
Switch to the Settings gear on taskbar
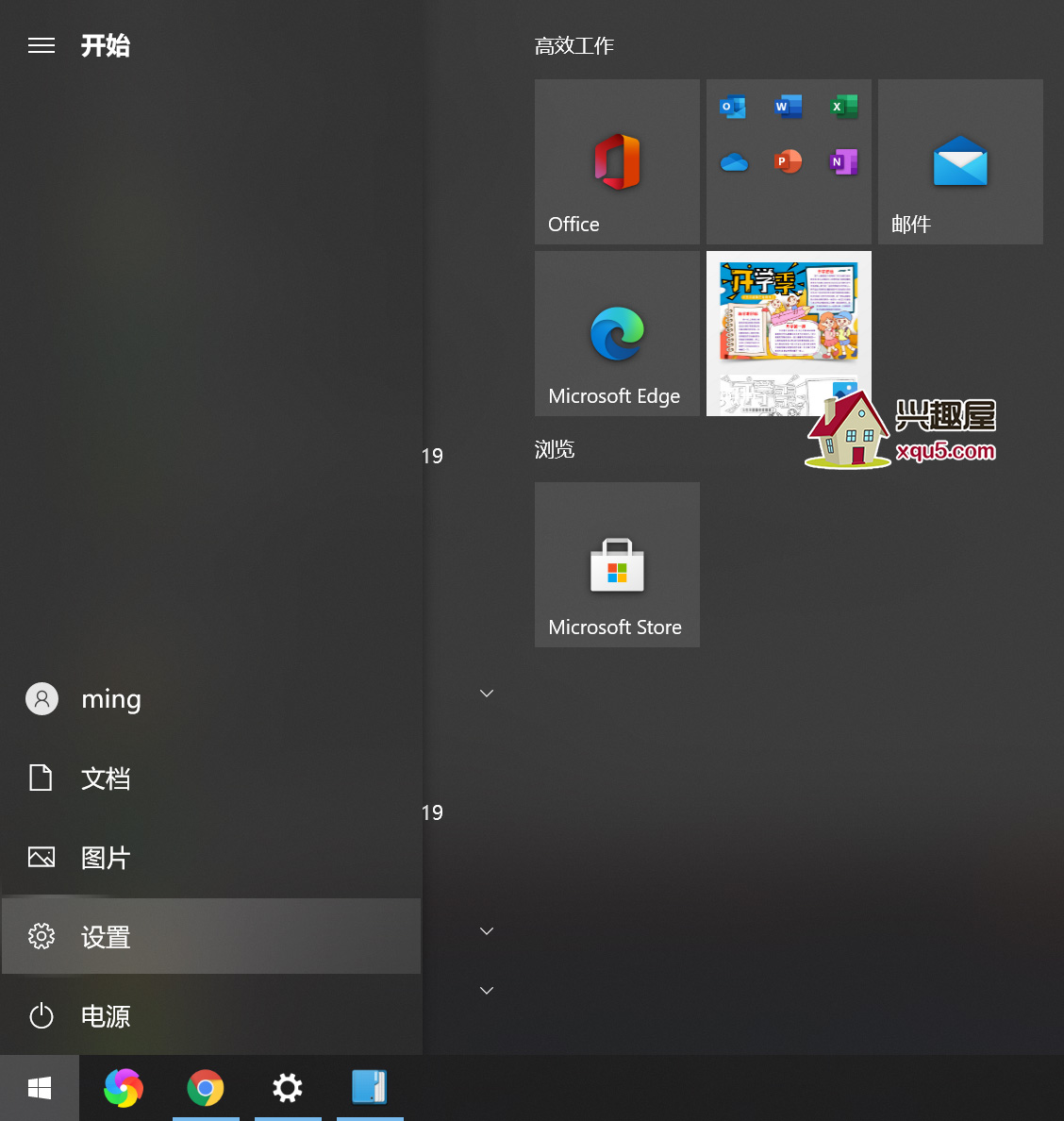click(288, 1088)
